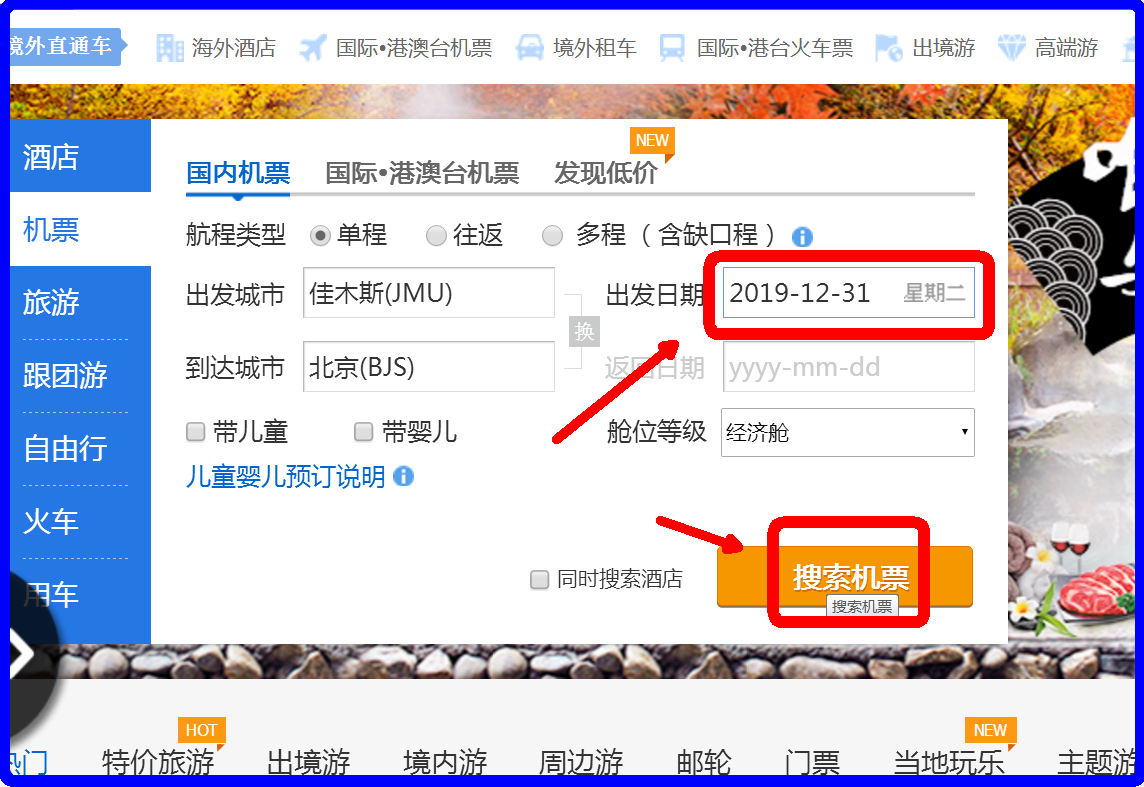Open the 发现低价 tab

pos(607,172)
